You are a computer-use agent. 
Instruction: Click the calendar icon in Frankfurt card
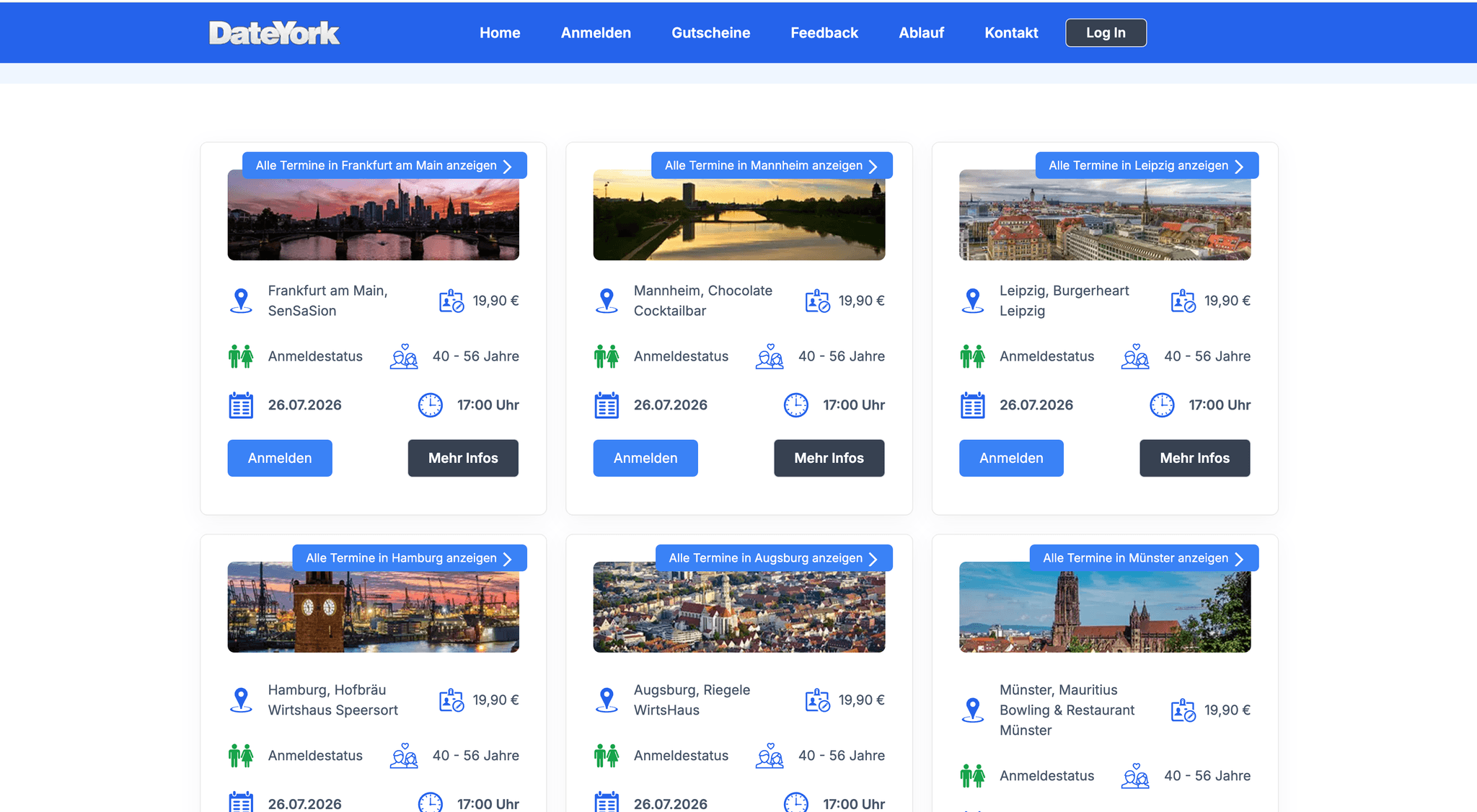(241, 405)
